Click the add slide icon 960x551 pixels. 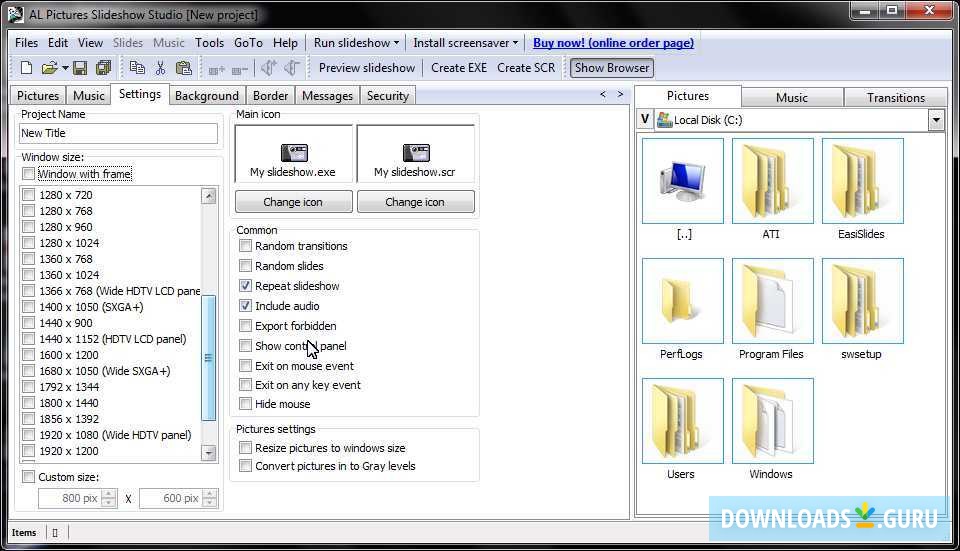point(217,70)
